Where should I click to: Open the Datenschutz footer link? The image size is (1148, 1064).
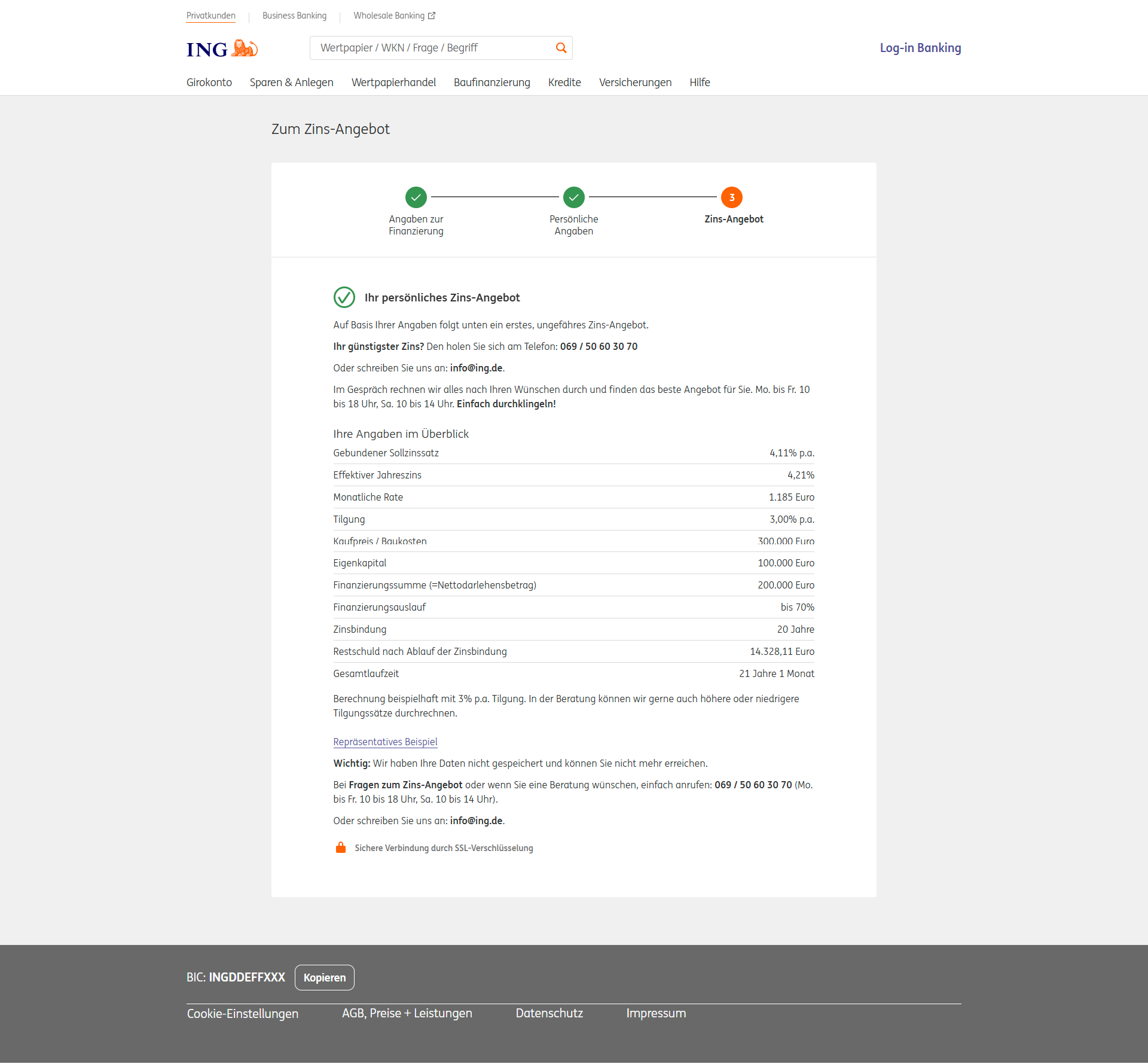tap(549, 1013)
